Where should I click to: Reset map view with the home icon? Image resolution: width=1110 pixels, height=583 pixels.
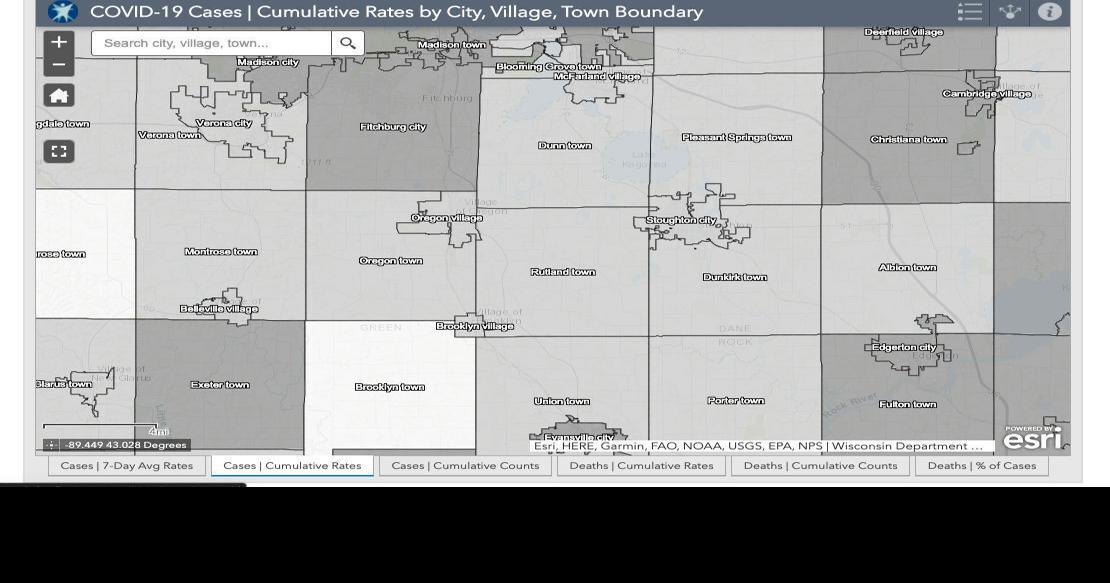(59, 94)
